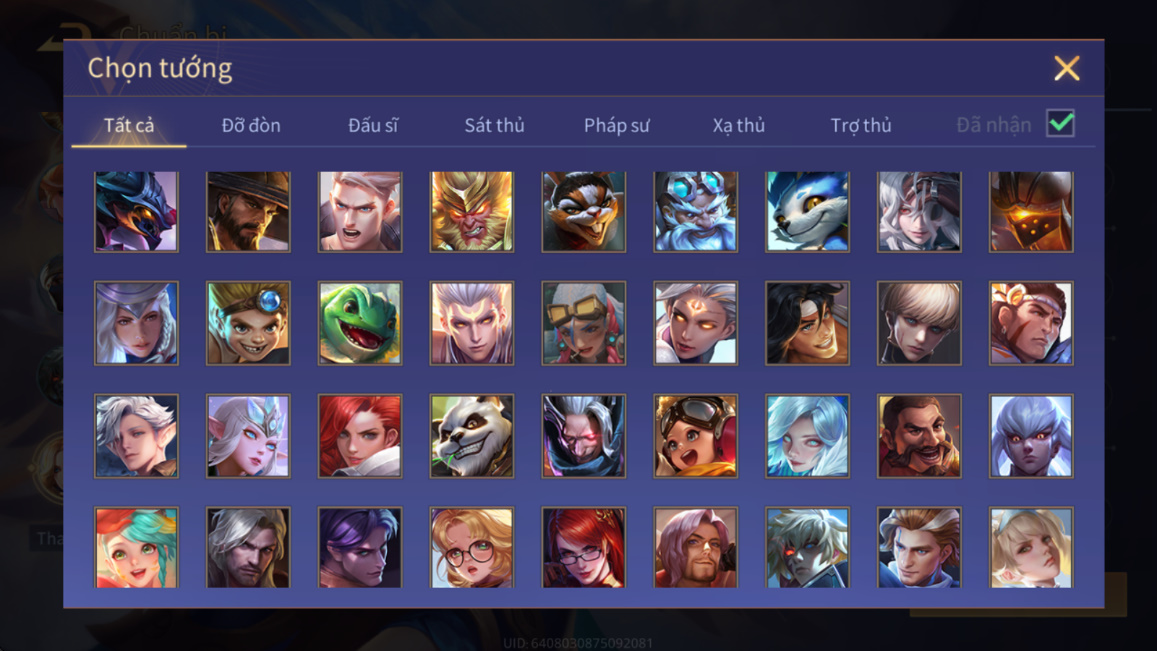Open the Sát thủ tab
Viewport: 1157px width, 651px height.
(x=494, y=125)
